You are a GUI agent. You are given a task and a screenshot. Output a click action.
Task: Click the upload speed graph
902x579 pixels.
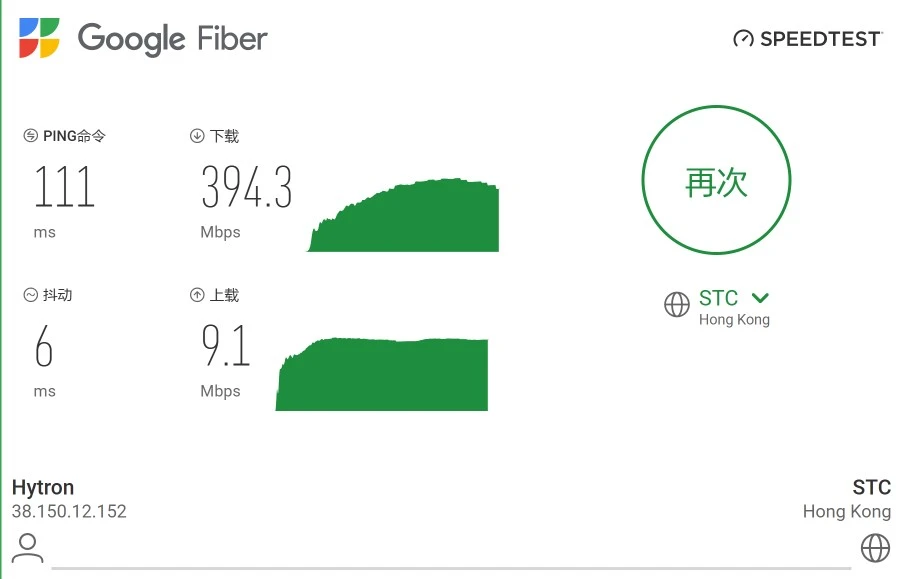click(382, 375)
